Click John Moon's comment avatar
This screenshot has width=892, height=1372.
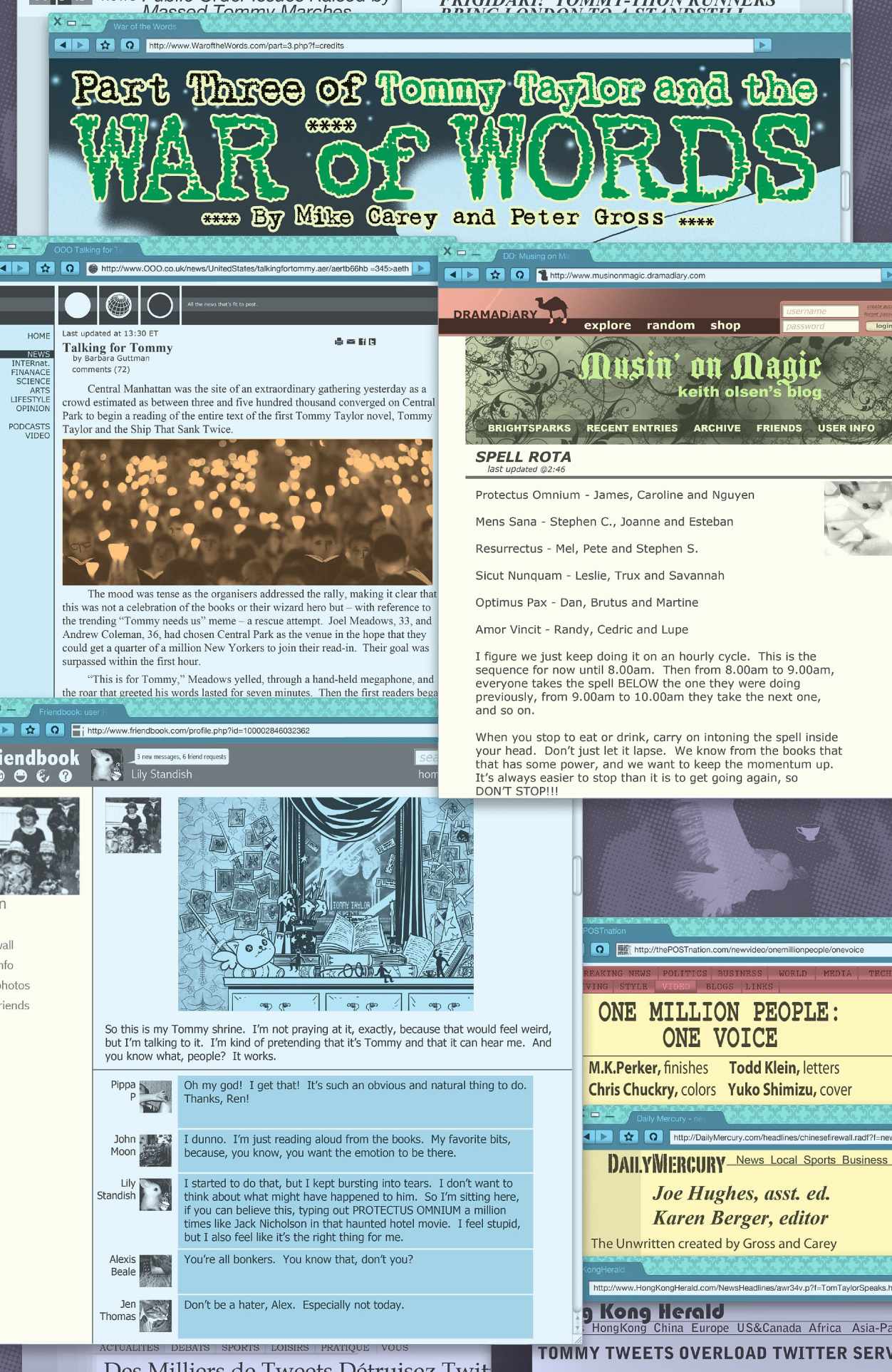click(155, 1150)
